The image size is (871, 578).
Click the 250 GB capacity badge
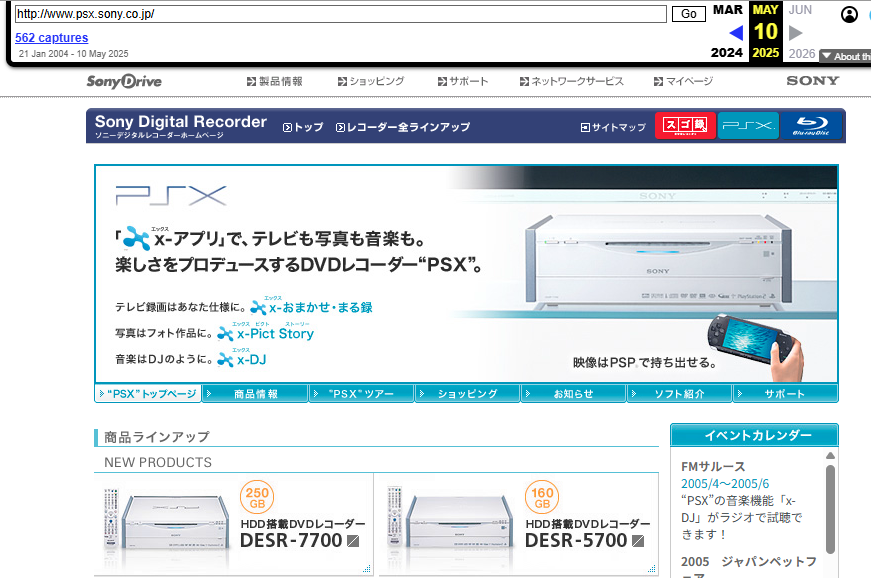[257, 497]
